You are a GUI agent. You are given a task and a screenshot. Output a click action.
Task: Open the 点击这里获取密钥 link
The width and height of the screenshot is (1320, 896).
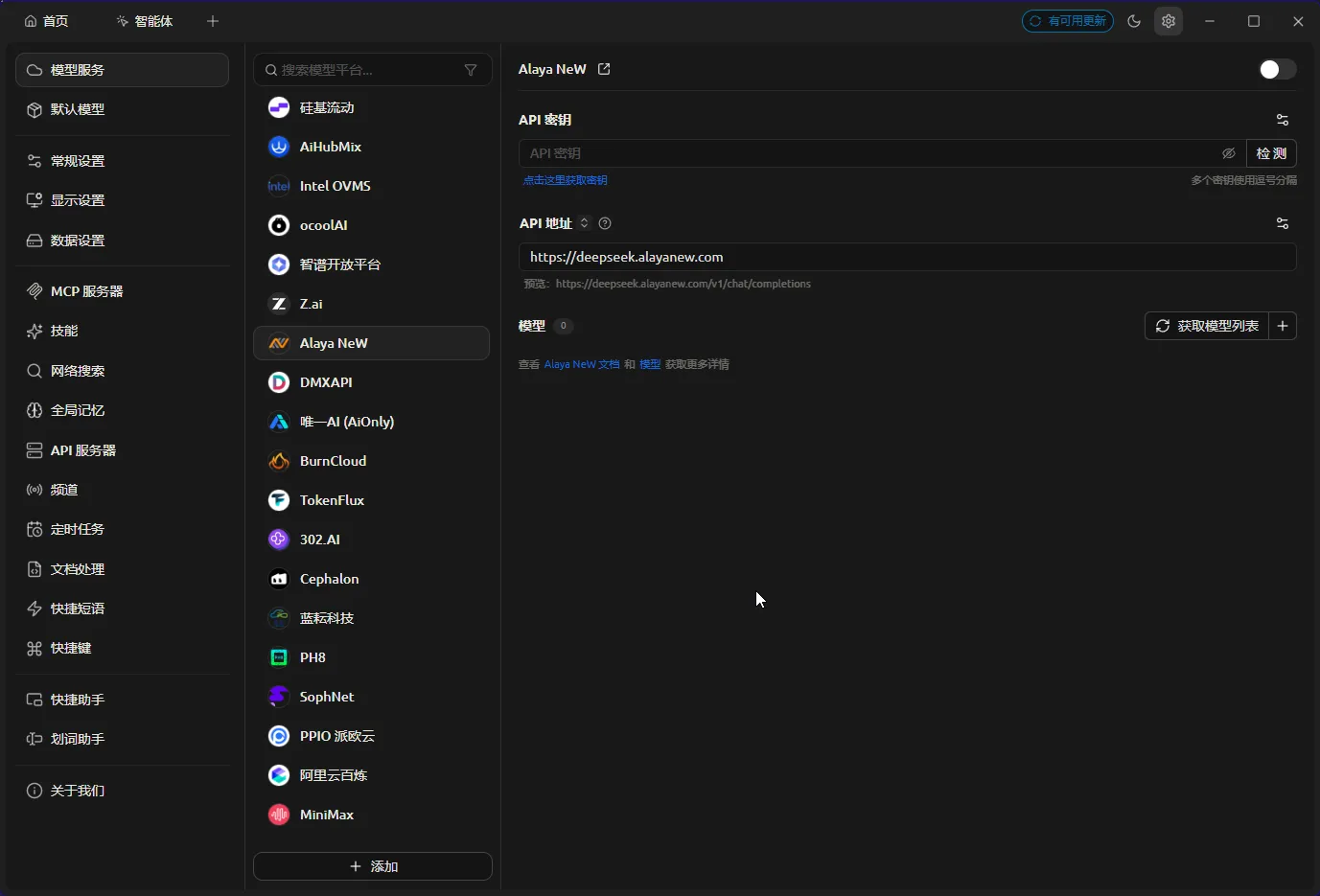click(x=565, y=180)
